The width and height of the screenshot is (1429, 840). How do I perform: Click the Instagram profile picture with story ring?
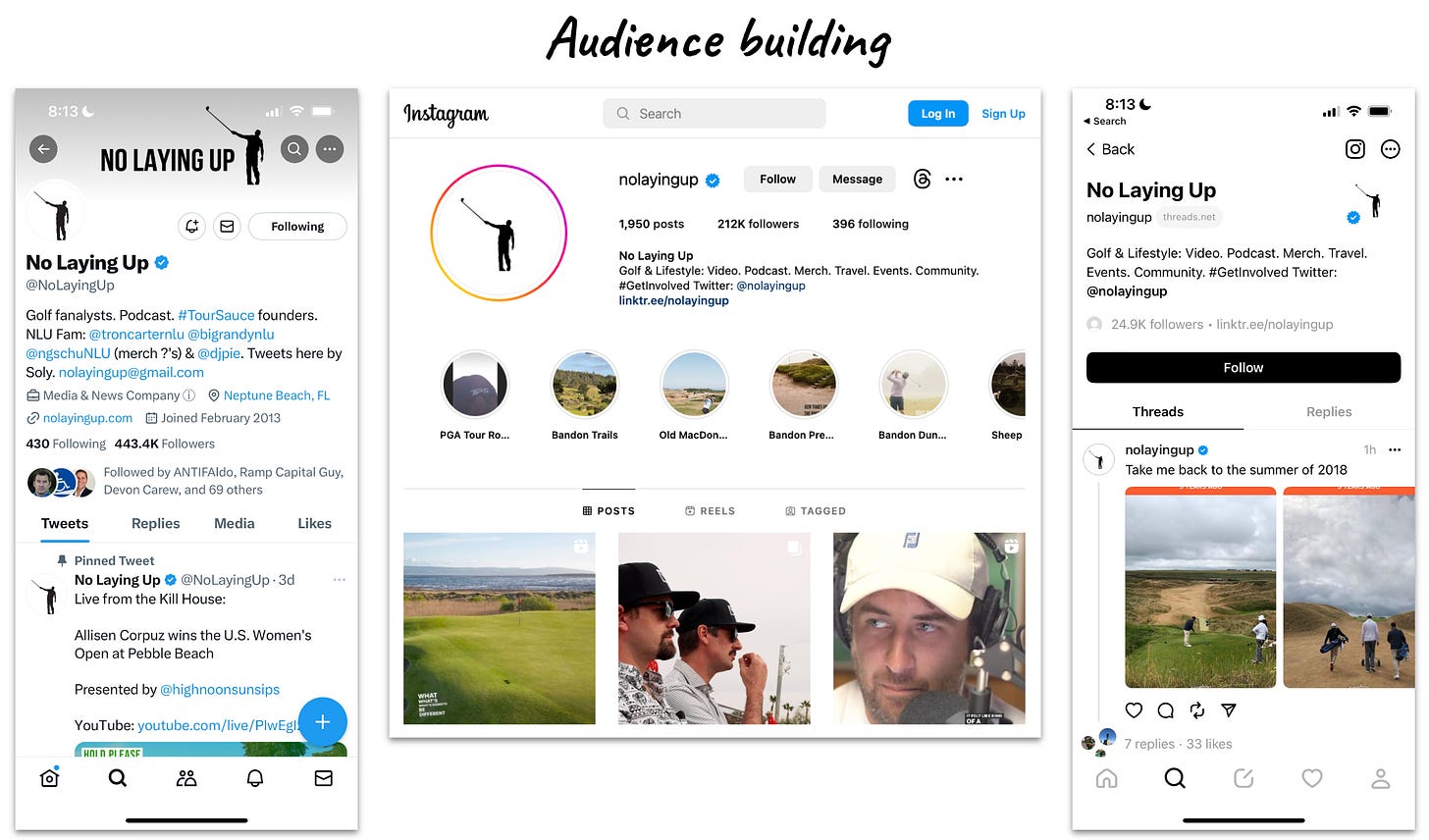[x=500, y=233]
